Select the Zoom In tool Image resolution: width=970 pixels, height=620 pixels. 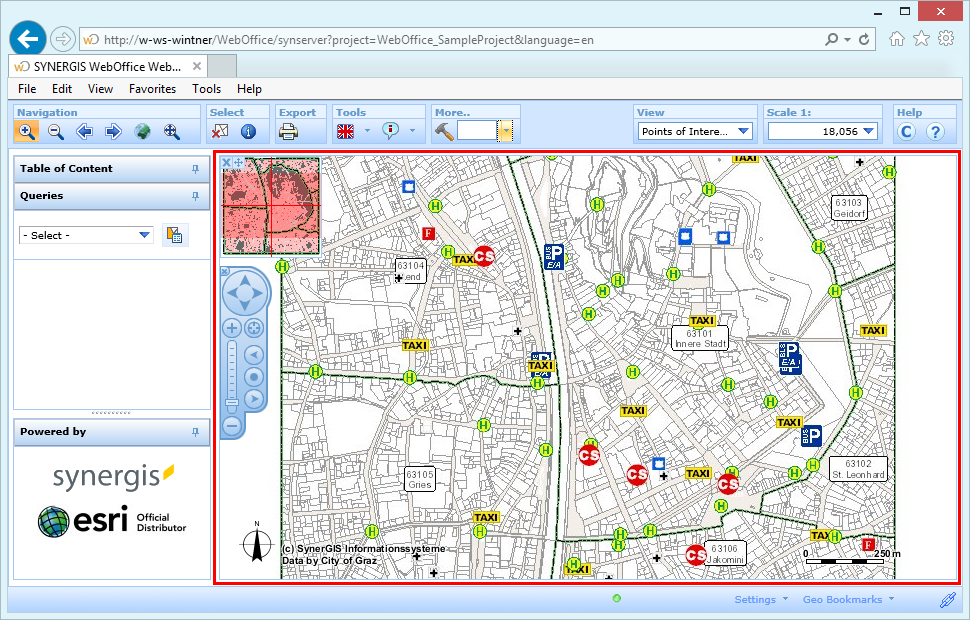coord(26,130)
